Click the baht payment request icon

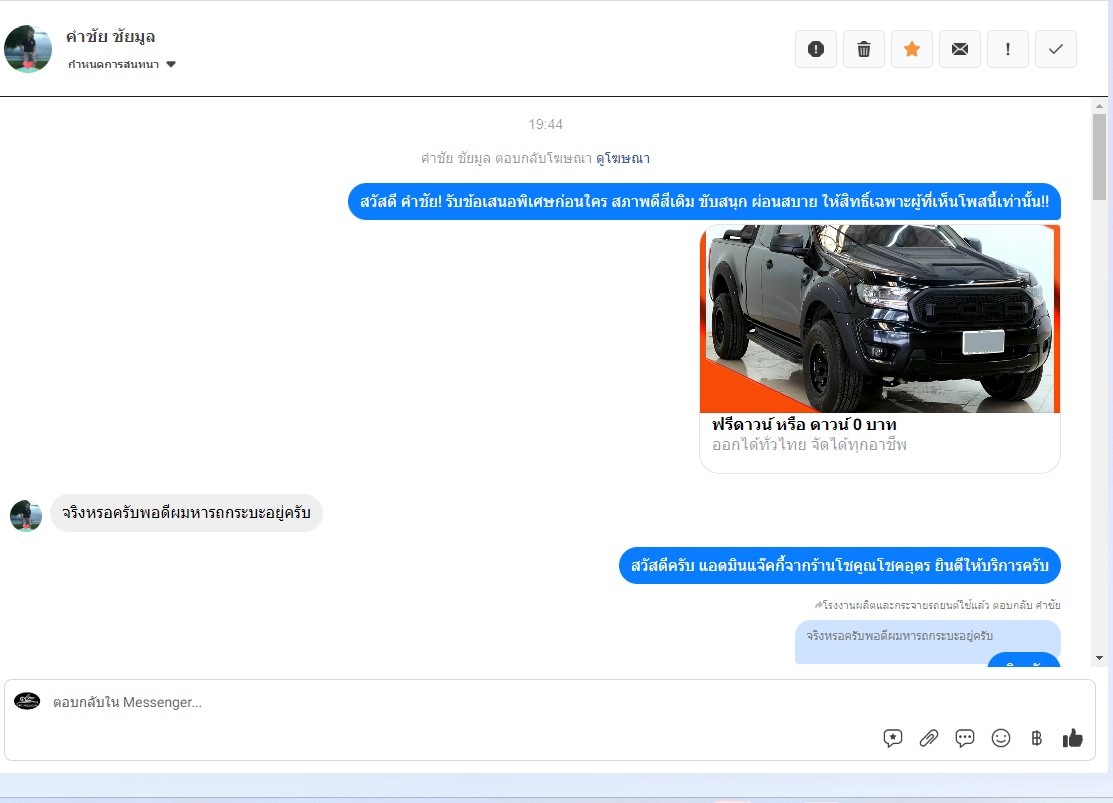pyautogui.click(x=1036, y=738)
